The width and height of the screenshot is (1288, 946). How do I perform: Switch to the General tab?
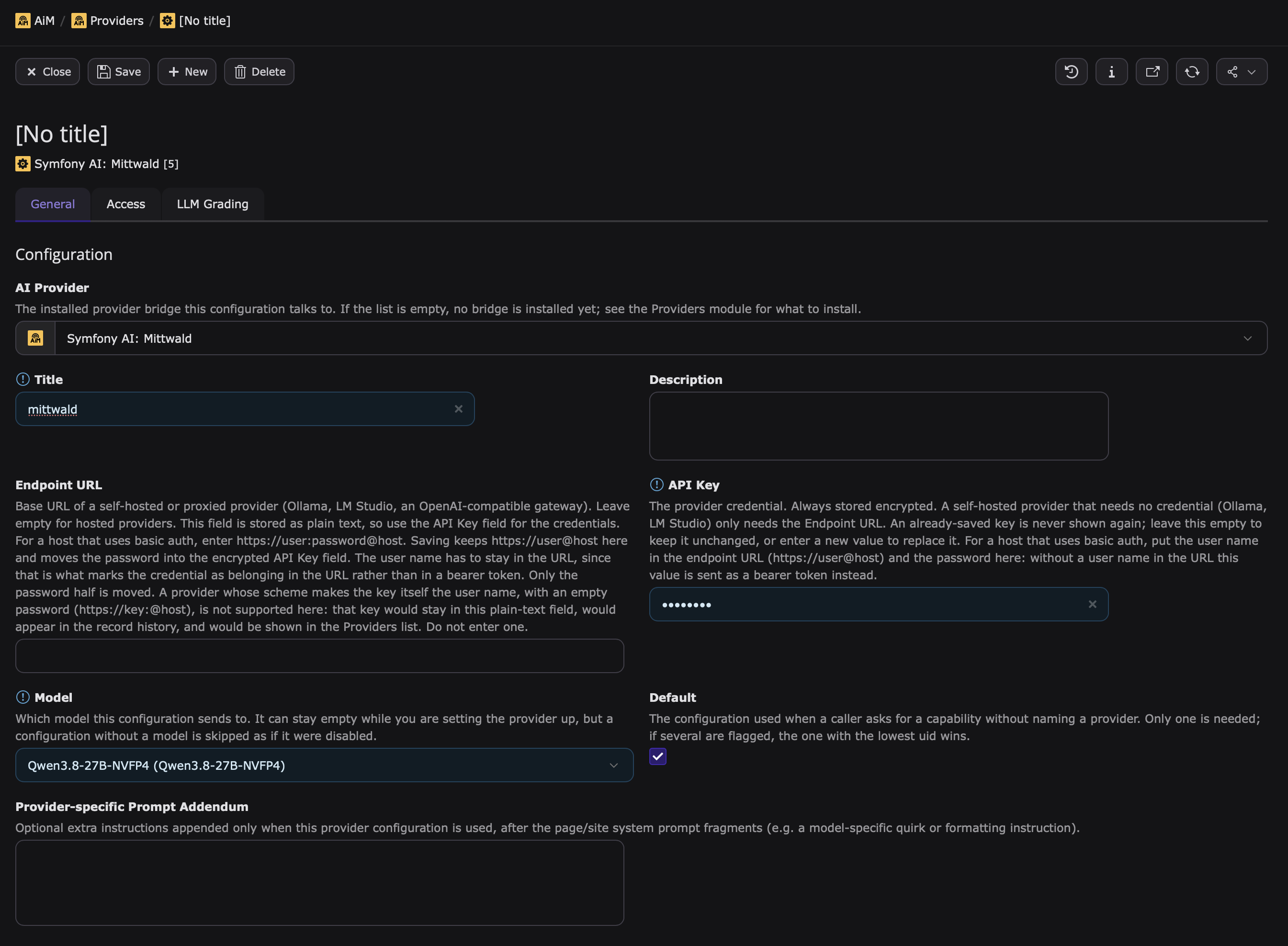(x=53, y=204)
